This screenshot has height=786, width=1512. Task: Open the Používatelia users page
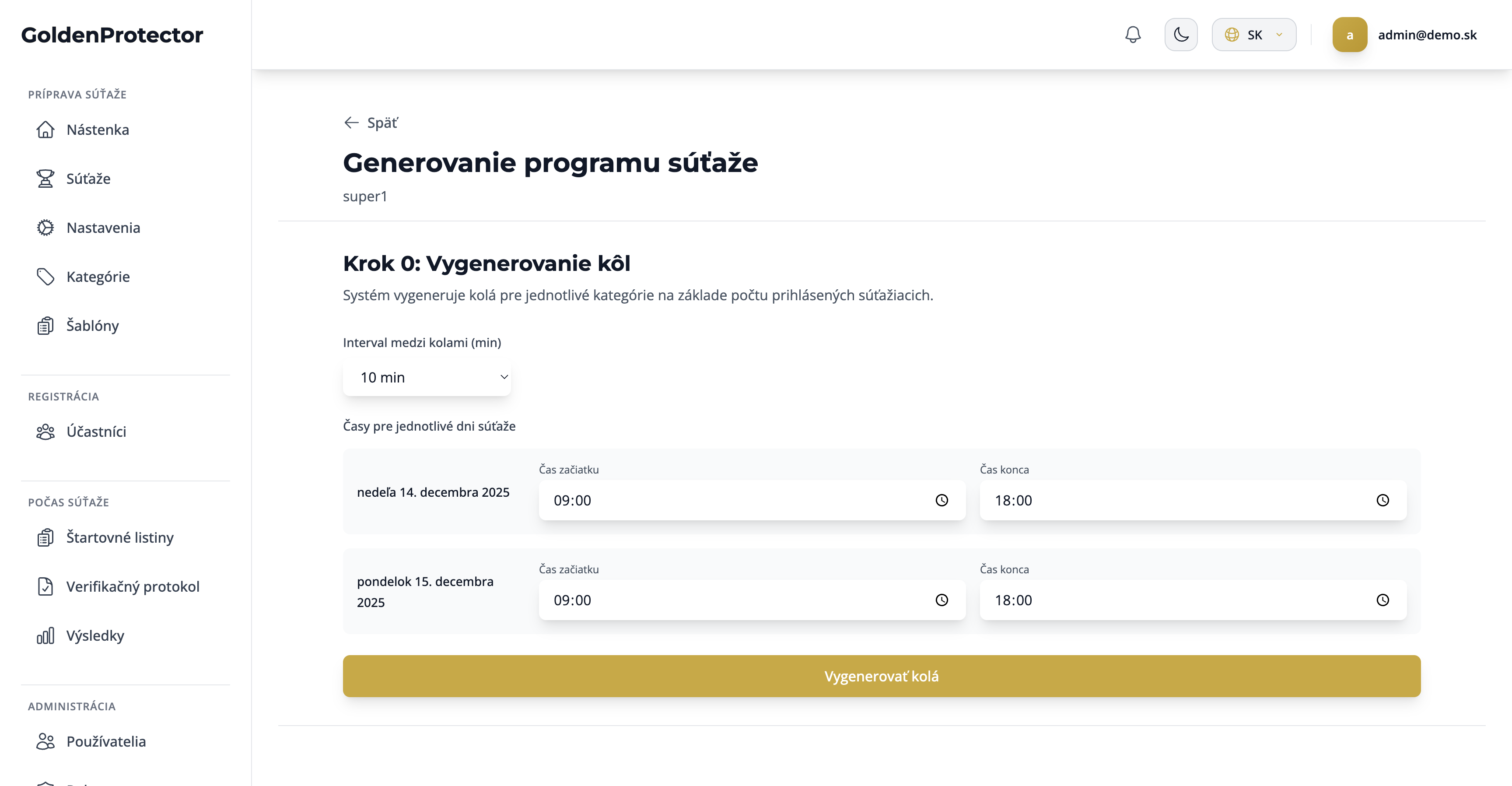click(x=105, y=741)
